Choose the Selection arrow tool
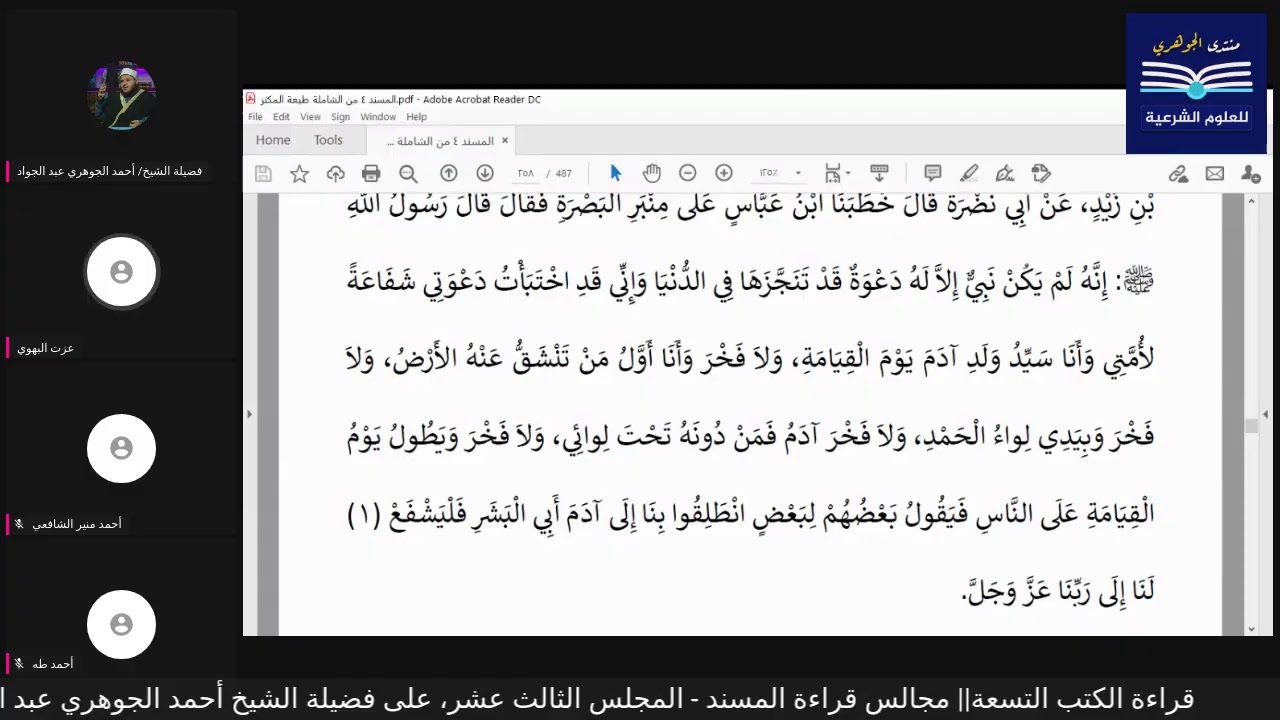Viewport: 1280px width, 720px height. [x=615, y=173]
